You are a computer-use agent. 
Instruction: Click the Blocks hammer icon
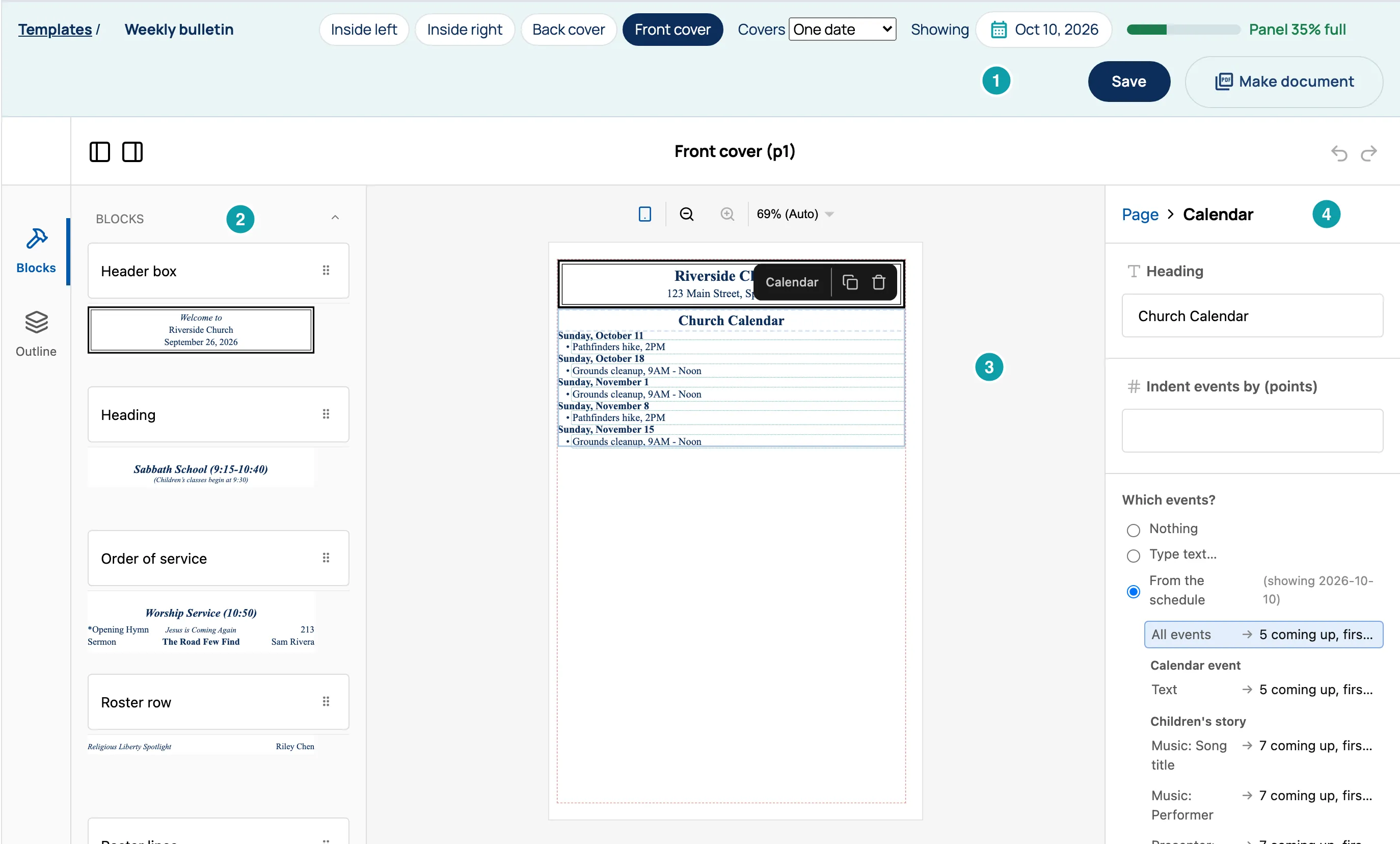(36, 239)
